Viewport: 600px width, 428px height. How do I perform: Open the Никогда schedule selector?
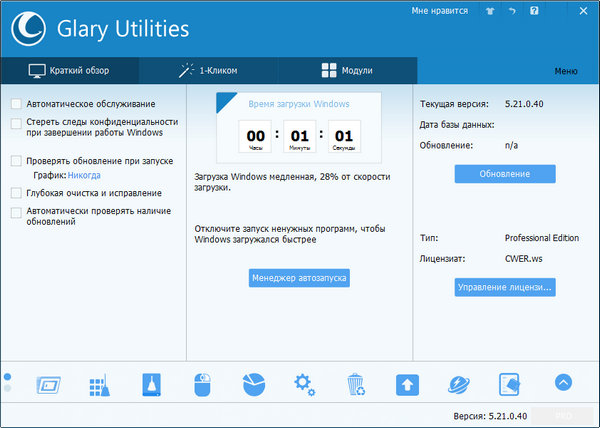pos(84,175)
